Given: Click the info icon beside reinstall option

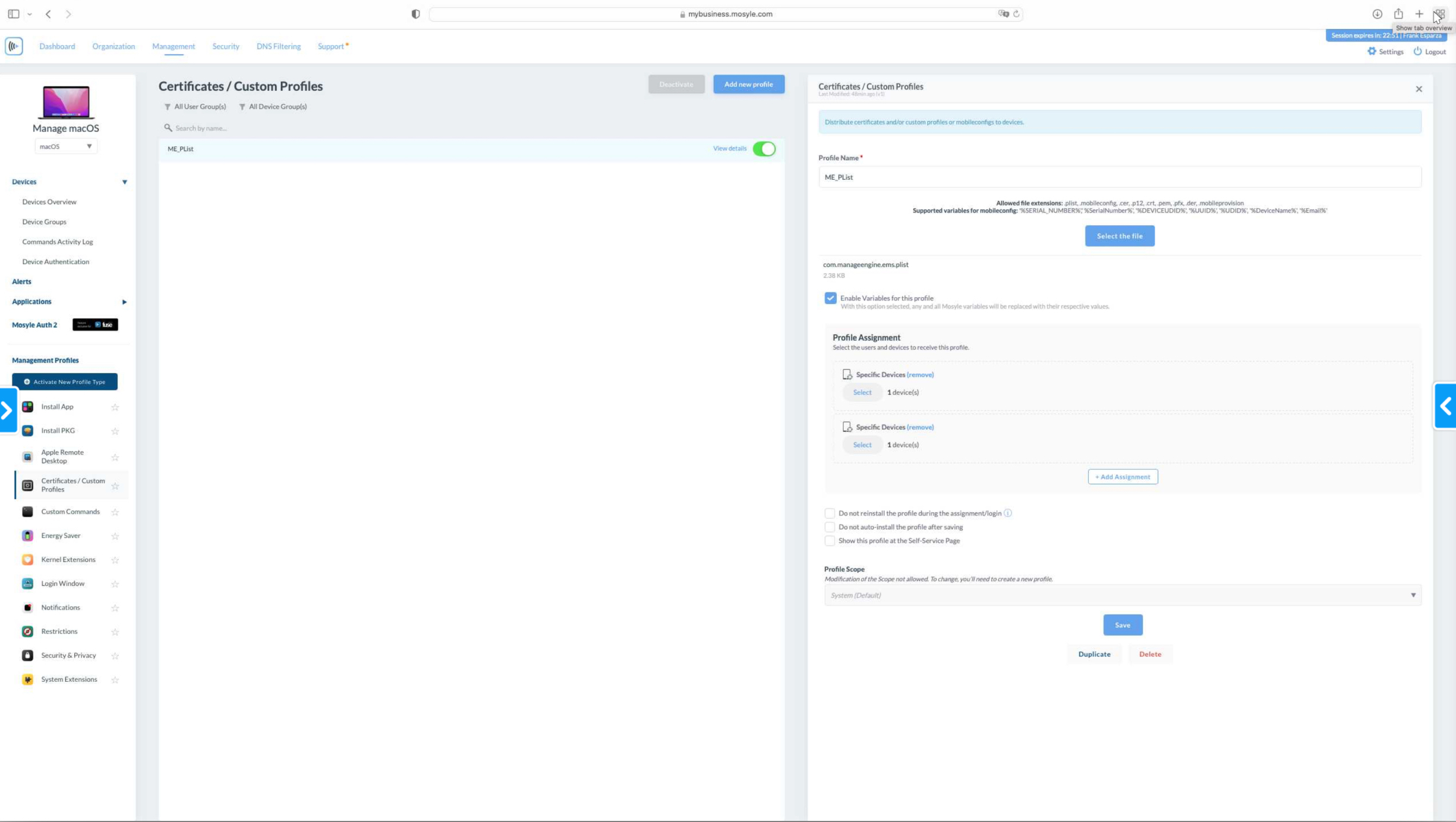Looking at the screenshot, I should click(x=1008, y=513).
